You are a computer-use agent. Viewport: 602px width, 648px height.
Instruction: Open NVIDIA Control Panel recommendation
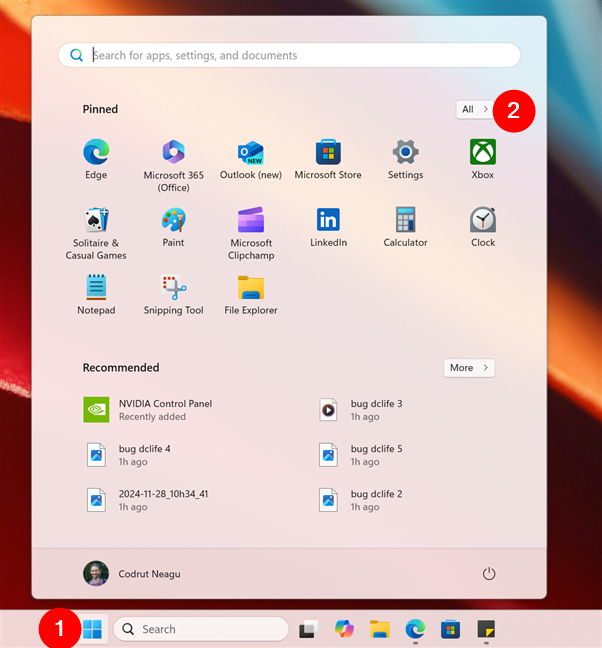point(148,410)
